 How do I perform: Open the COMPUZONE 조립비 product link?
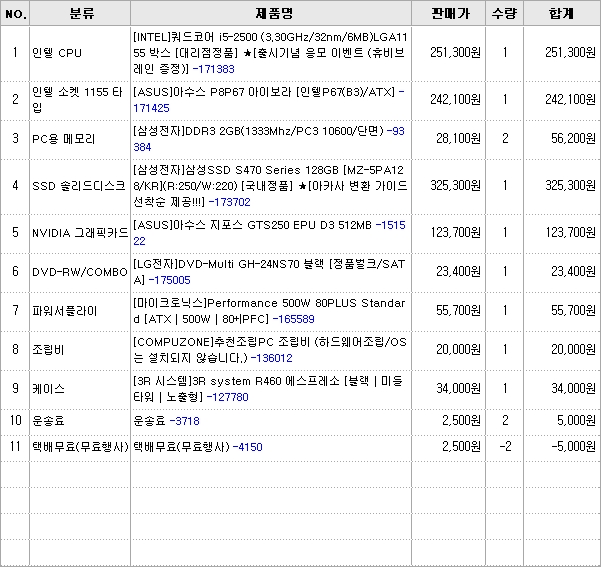click(270, 350)
